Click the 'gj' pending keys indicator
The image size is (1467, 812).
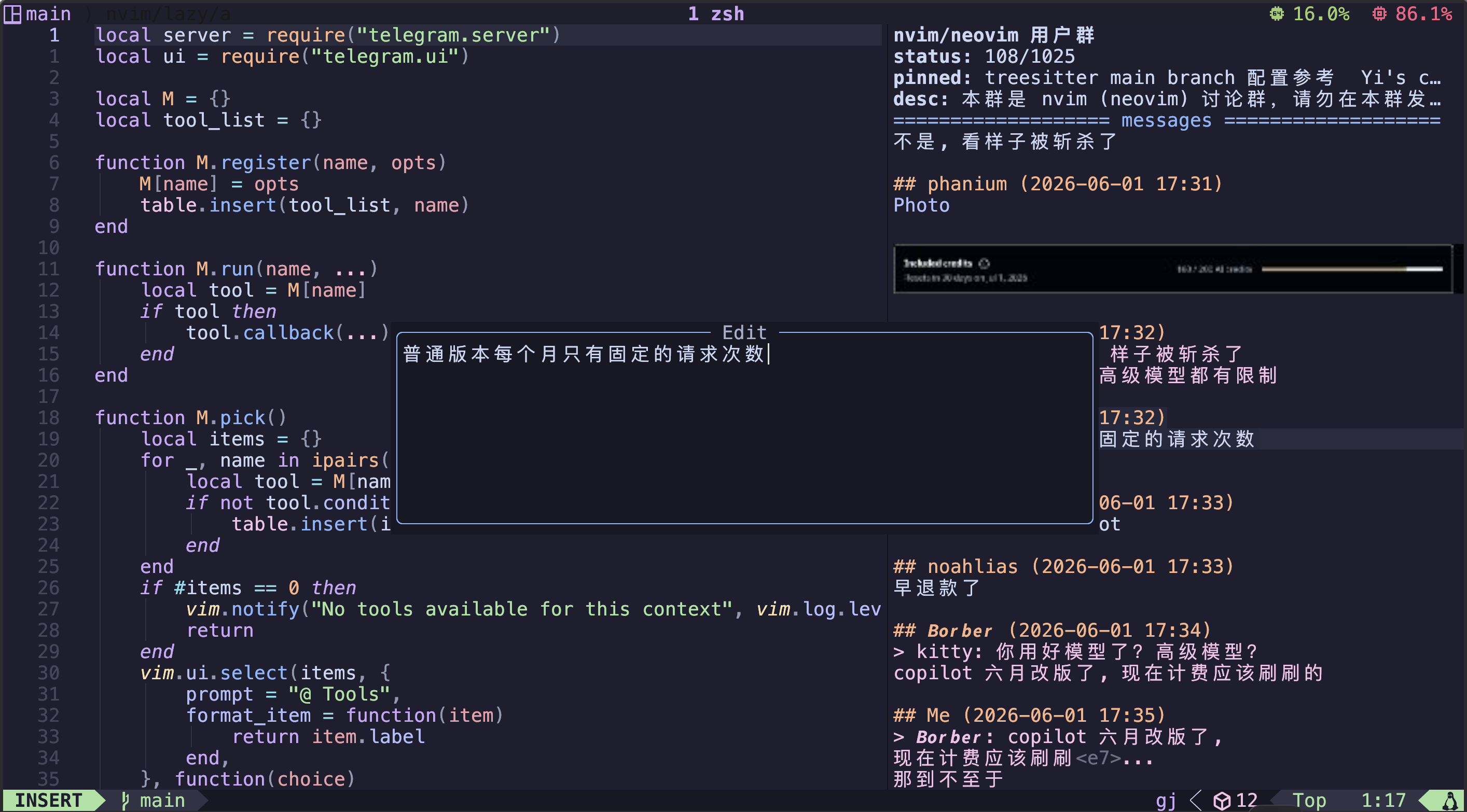click(x=1166, y=801)
